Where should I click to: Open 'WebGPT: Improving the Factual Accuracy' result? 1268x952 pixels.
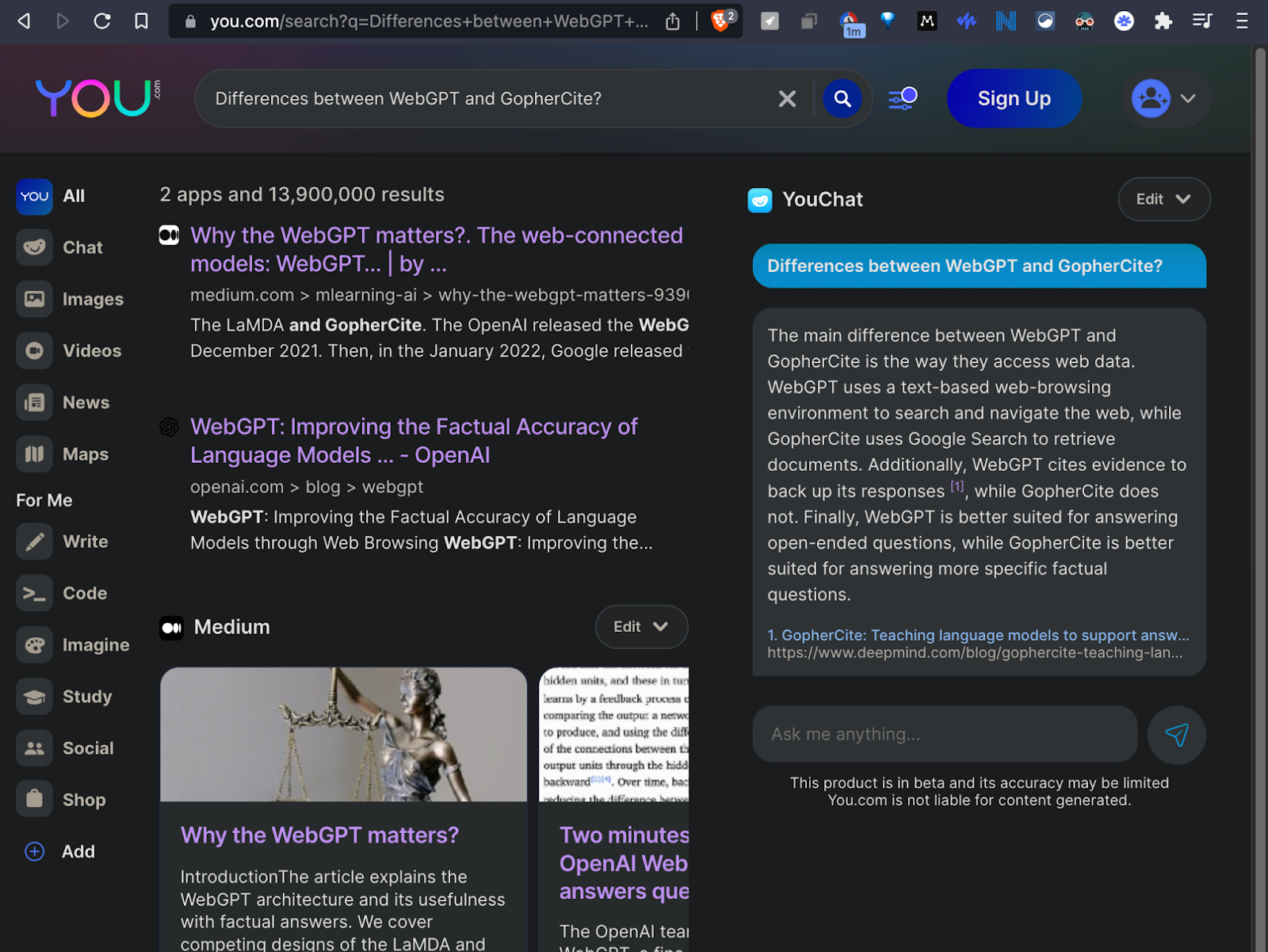414,441
